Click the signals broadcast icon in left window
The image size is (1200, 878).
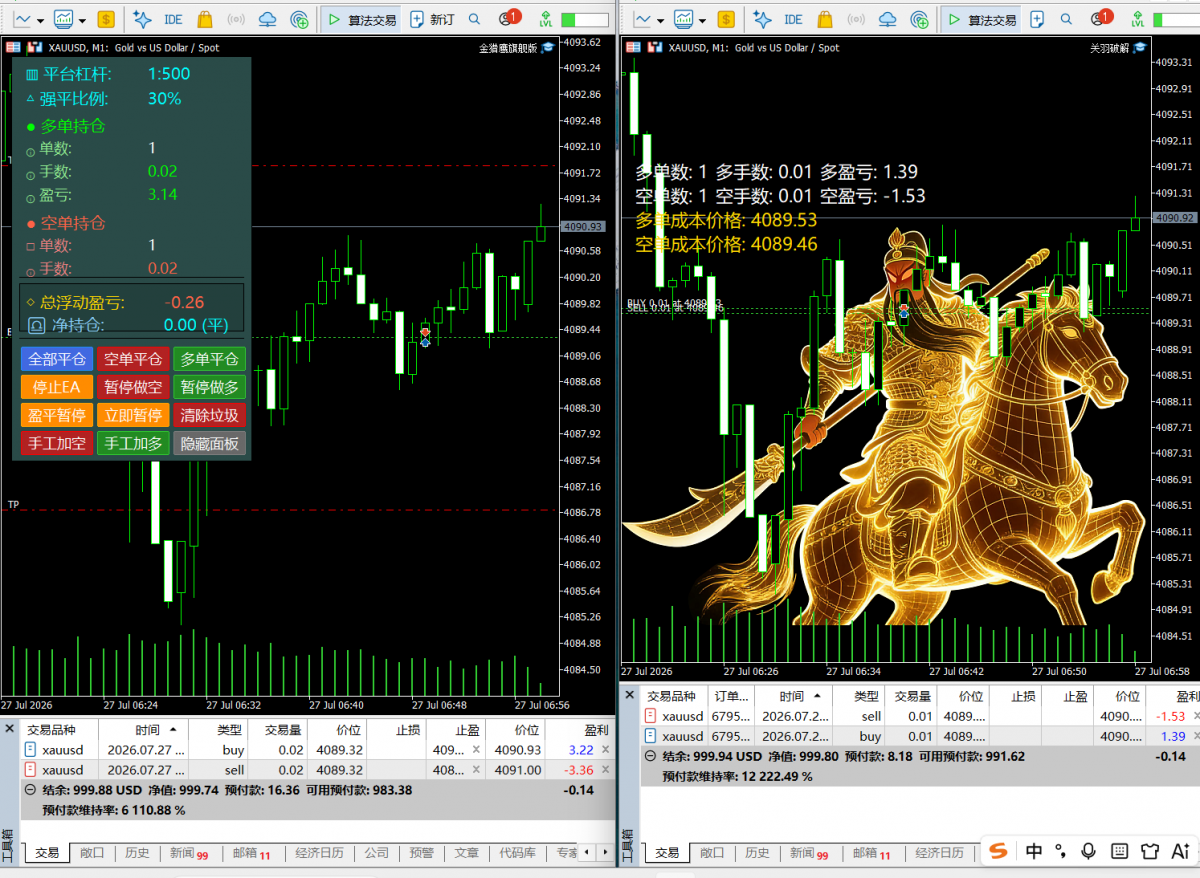click(x=237, y=19)
